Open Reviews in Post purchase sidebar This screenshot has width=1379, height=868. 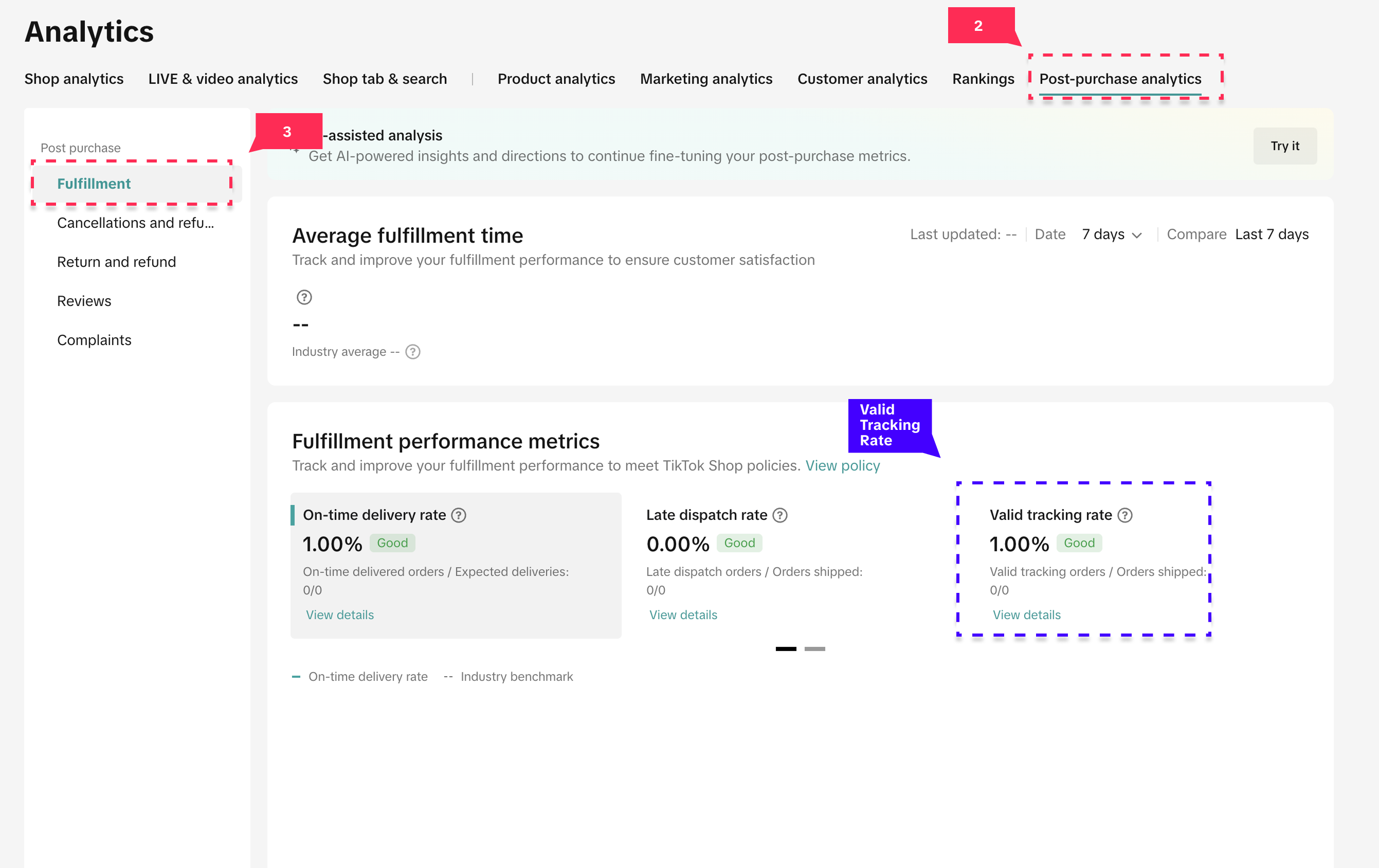(x=84, y=301)
